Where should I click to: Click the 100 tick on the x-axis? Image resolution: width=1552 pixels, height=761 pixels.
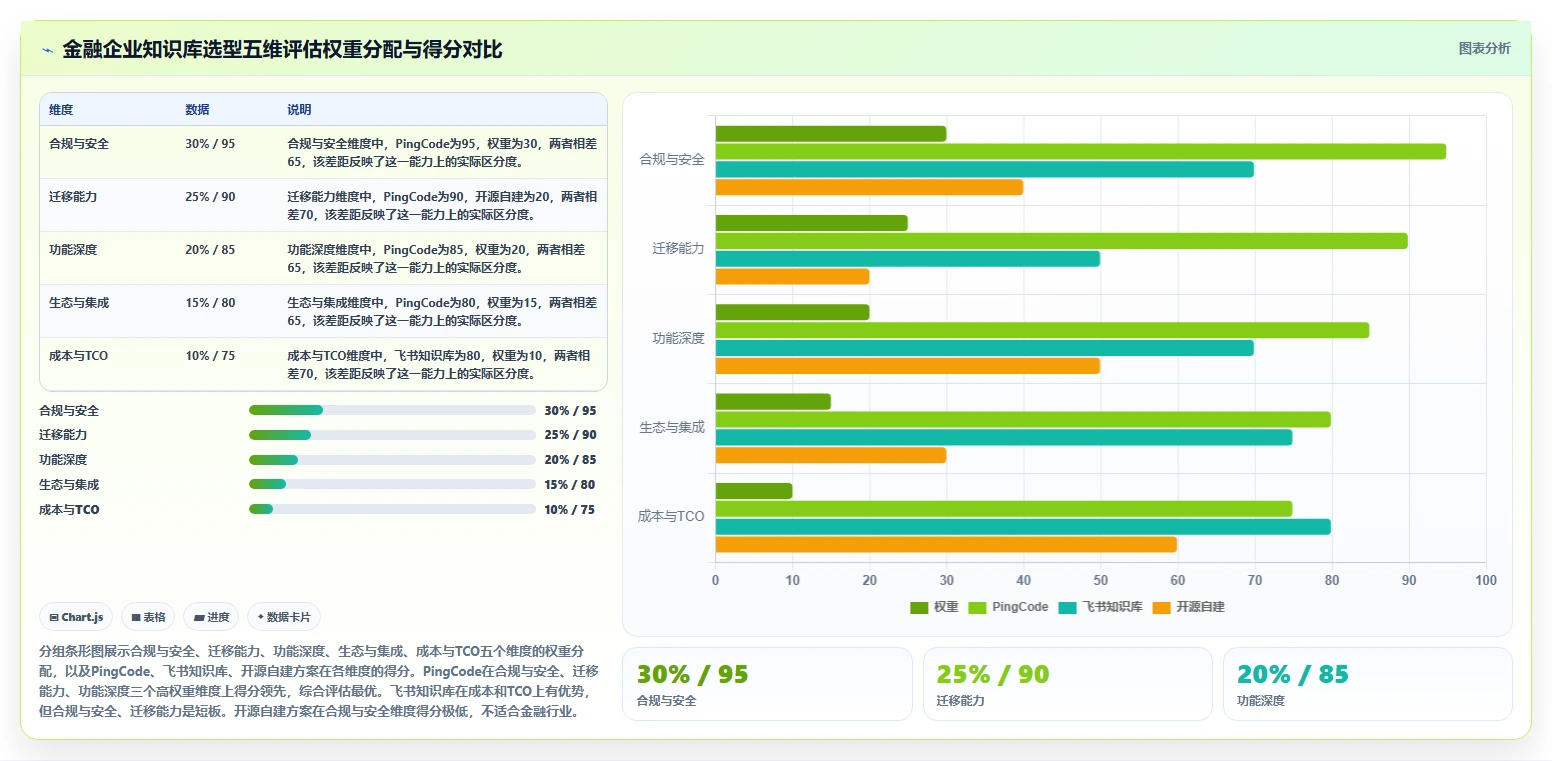pyautogui.click(x=1486, y=581)
